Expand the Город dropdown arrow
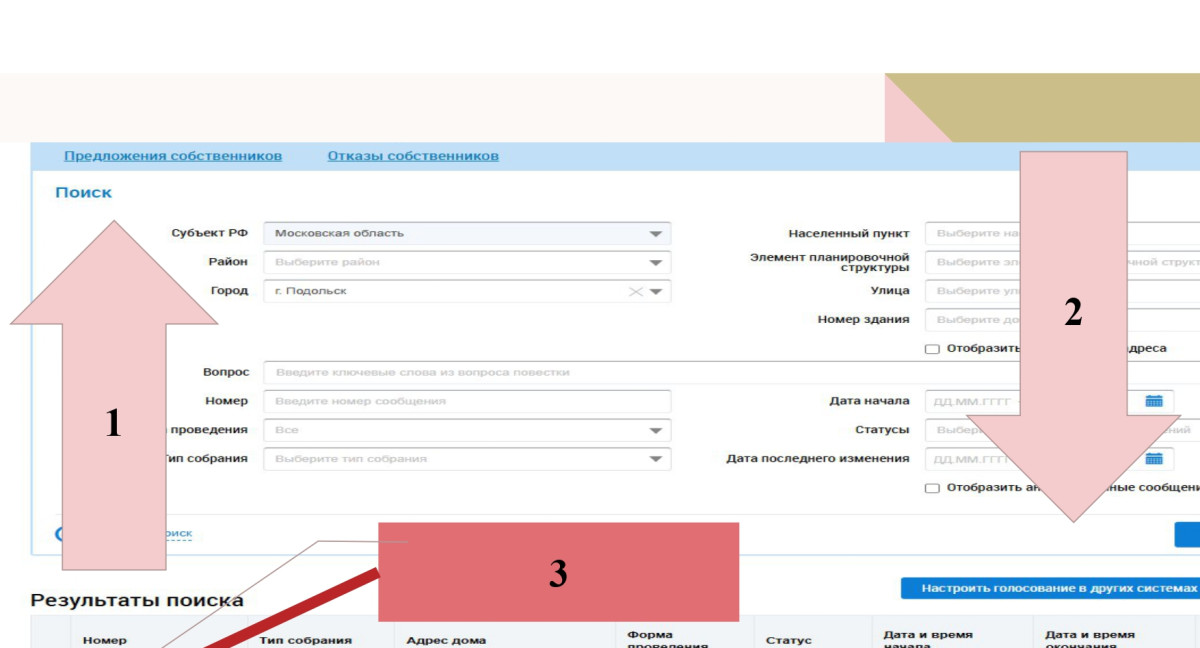 [x=656, y=292]
